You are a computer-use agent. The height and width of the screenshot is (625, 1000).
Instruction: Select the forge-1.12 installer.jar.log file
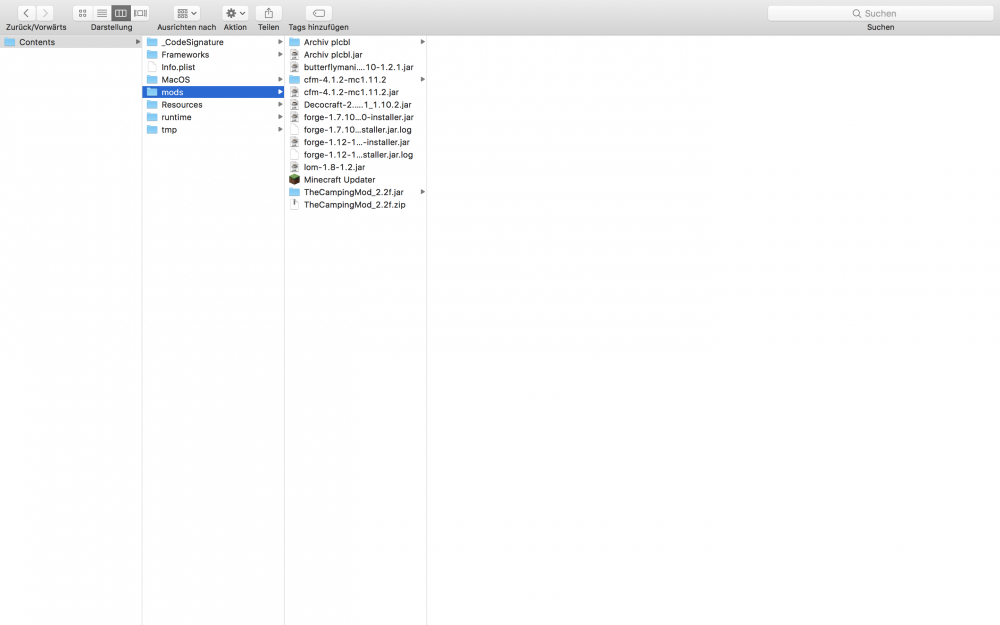[355, 154]
